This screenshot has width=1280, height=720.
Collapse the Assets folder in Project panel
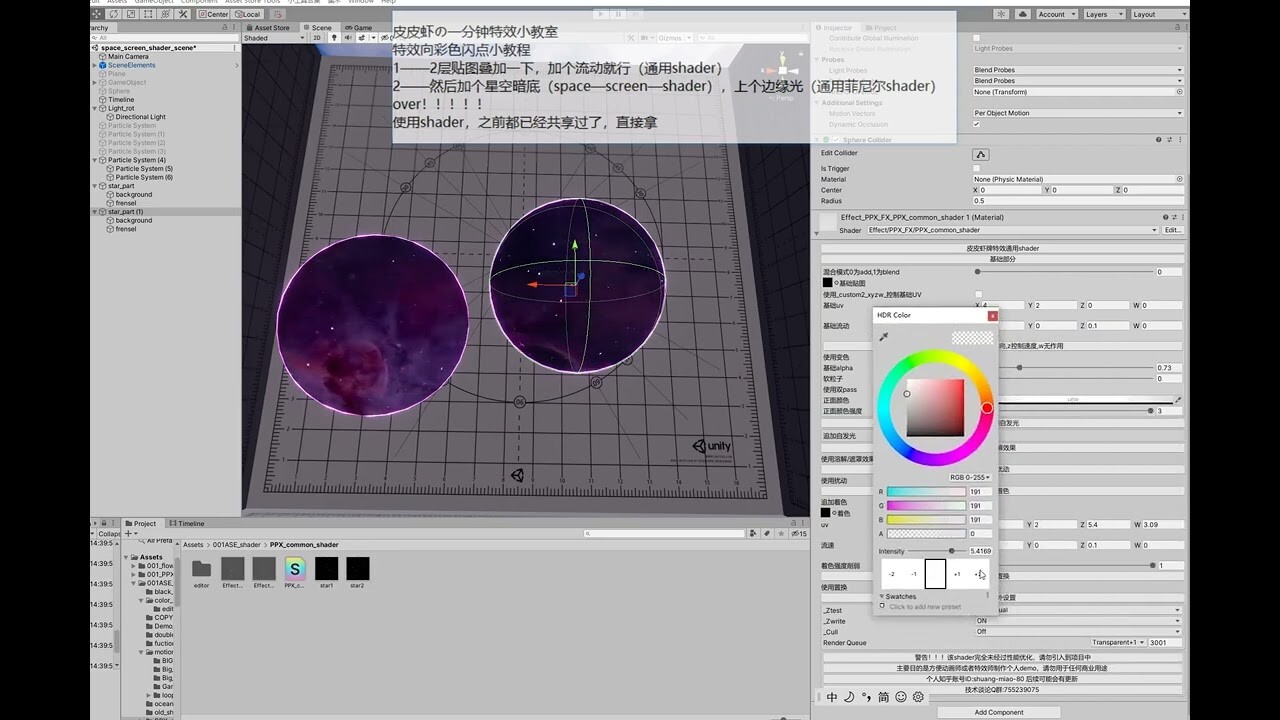[x=125, y=555]
